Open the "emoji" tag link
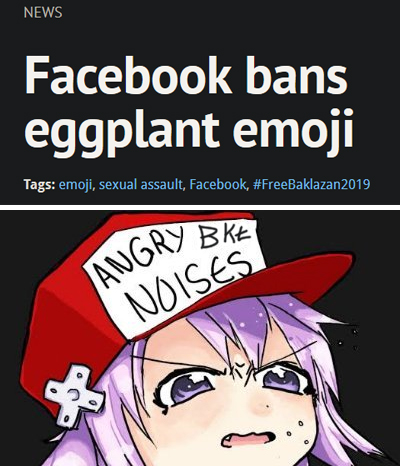 click(x=75, y=184)
